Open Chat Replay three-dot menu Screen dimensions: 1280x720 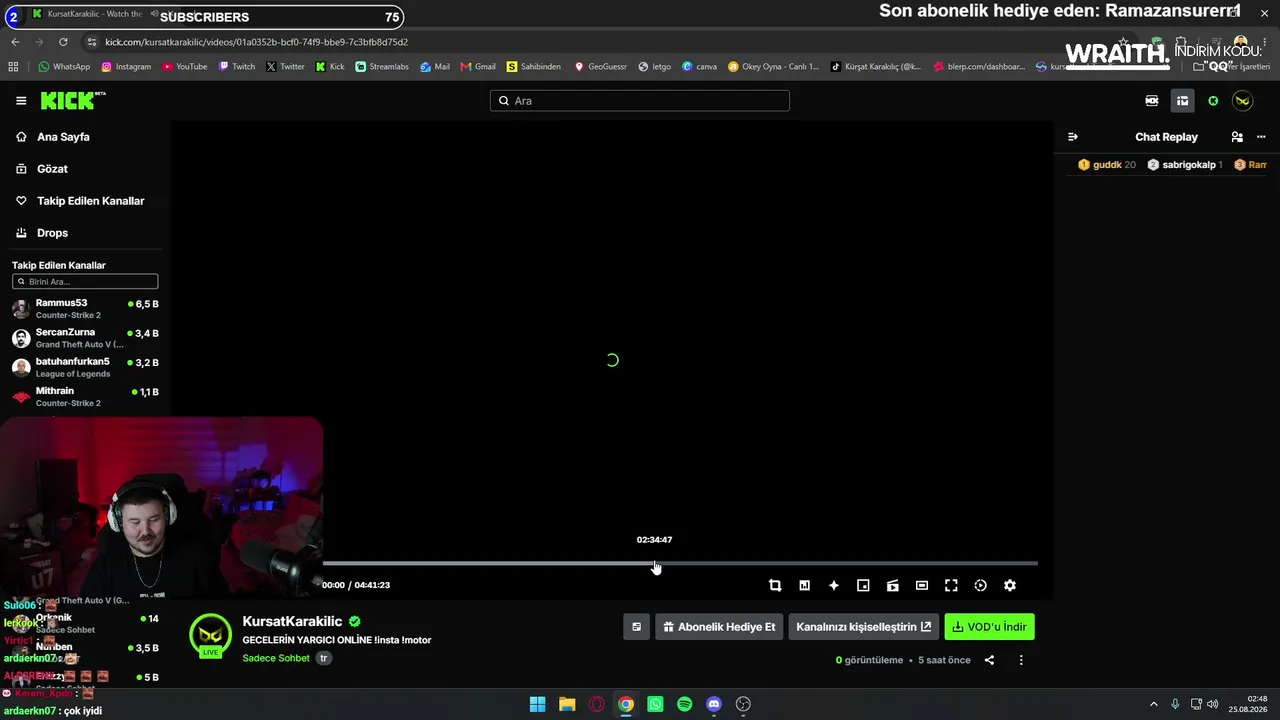click(1261, 137)
